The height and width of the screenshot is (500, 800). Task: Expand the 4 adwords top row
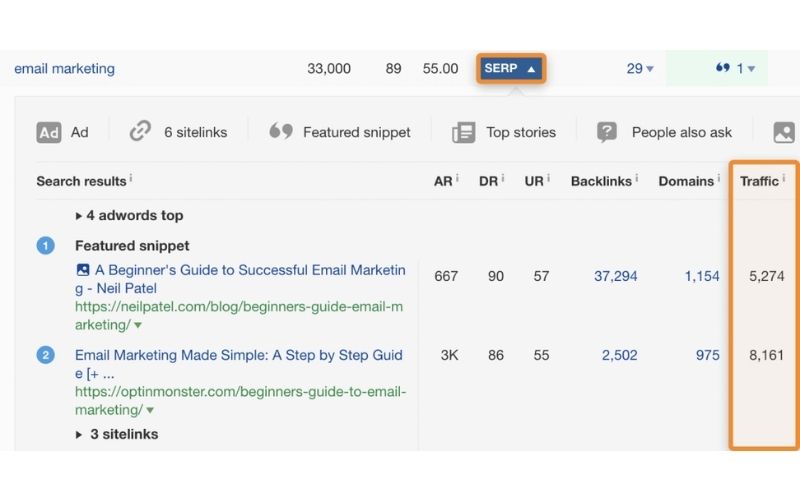[x=130, y=215]
